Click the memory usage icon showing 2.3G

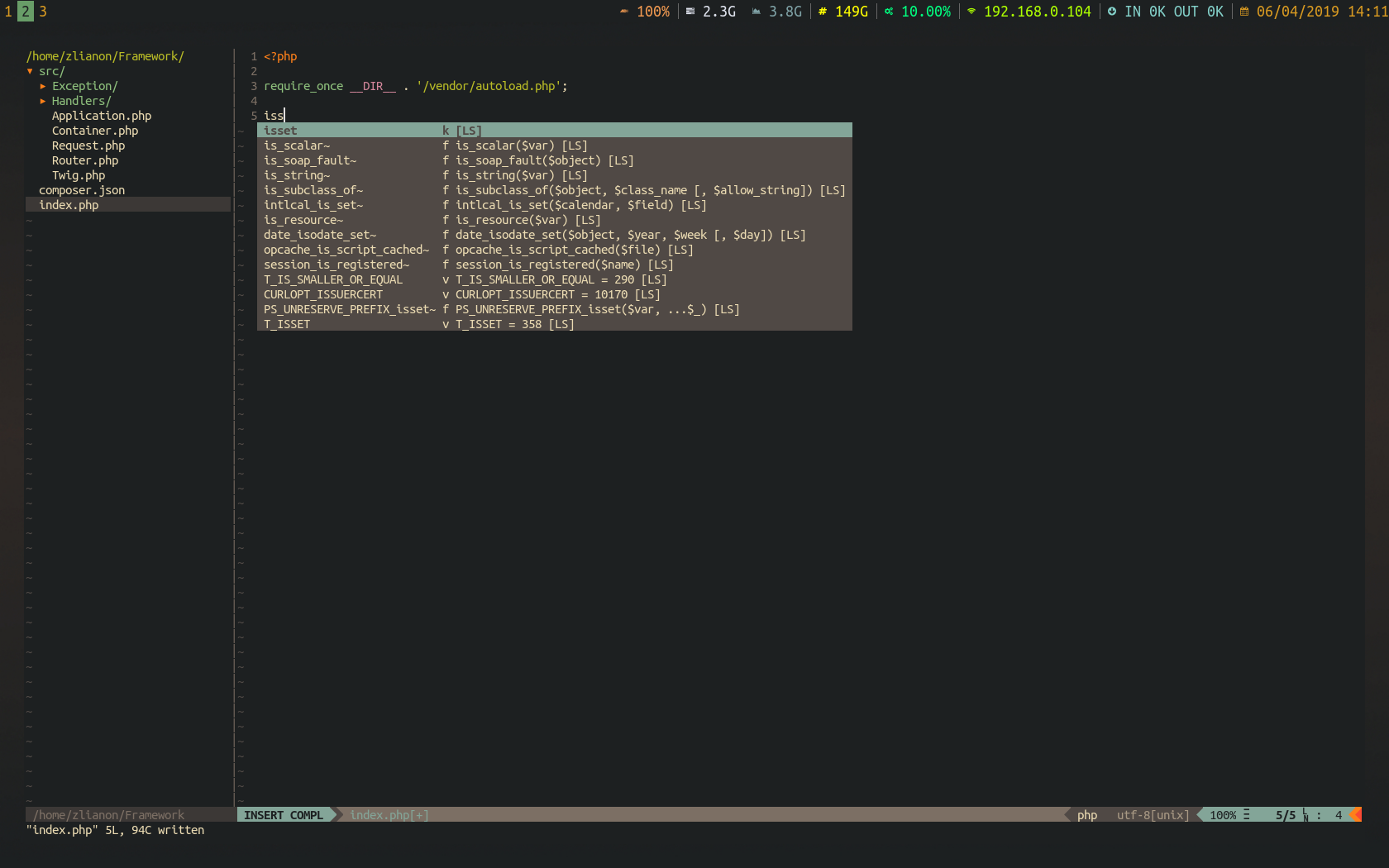691,12
